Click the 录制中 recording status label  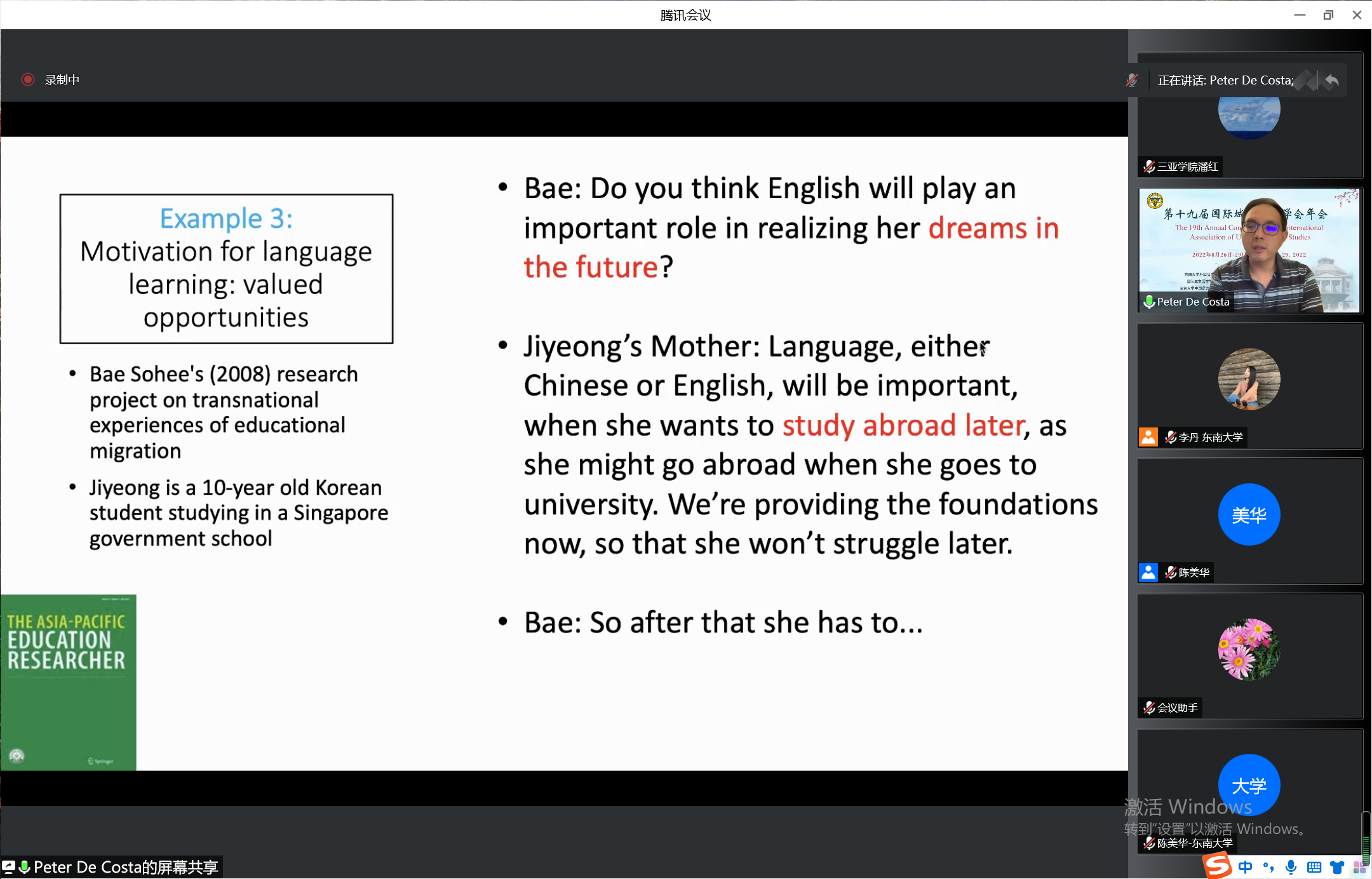62,80
